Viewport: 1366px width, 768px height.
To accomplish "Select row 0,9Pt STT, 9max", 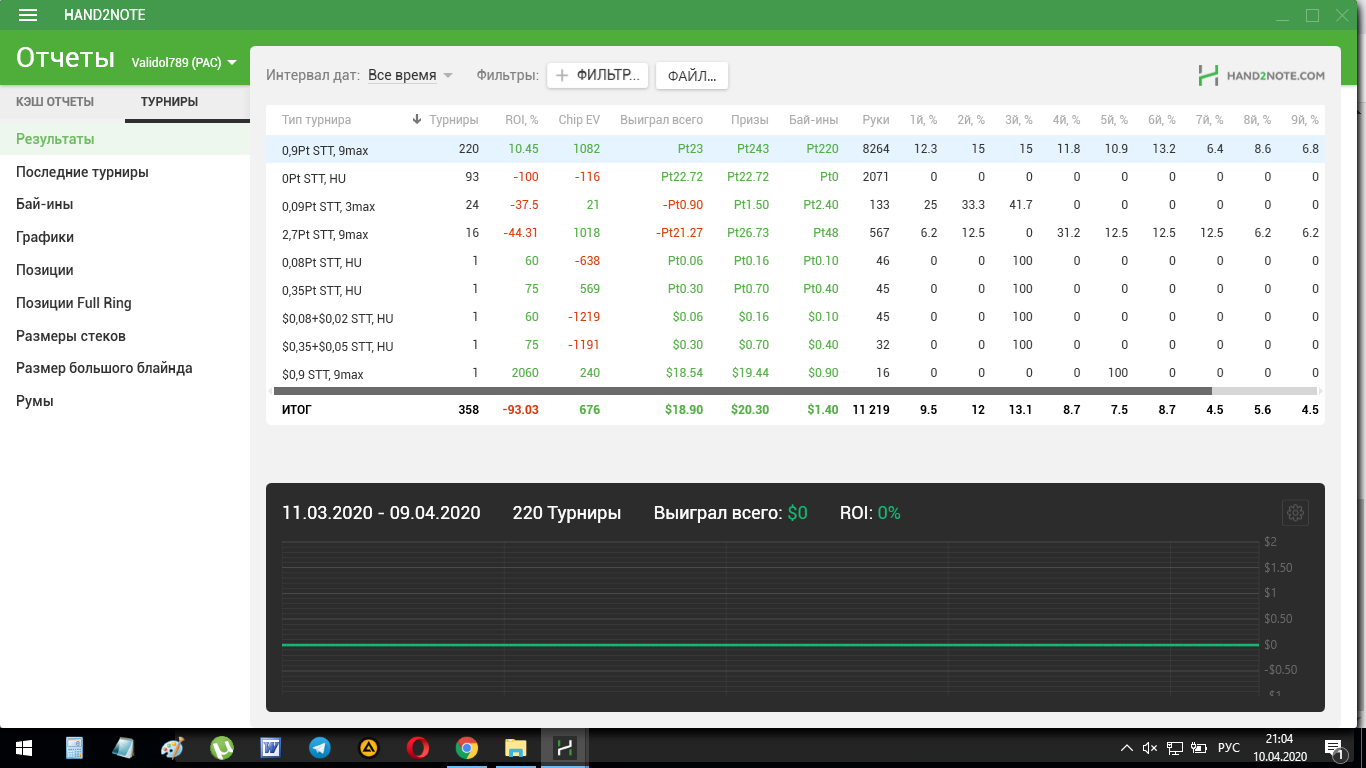I will tap(795, 150).
